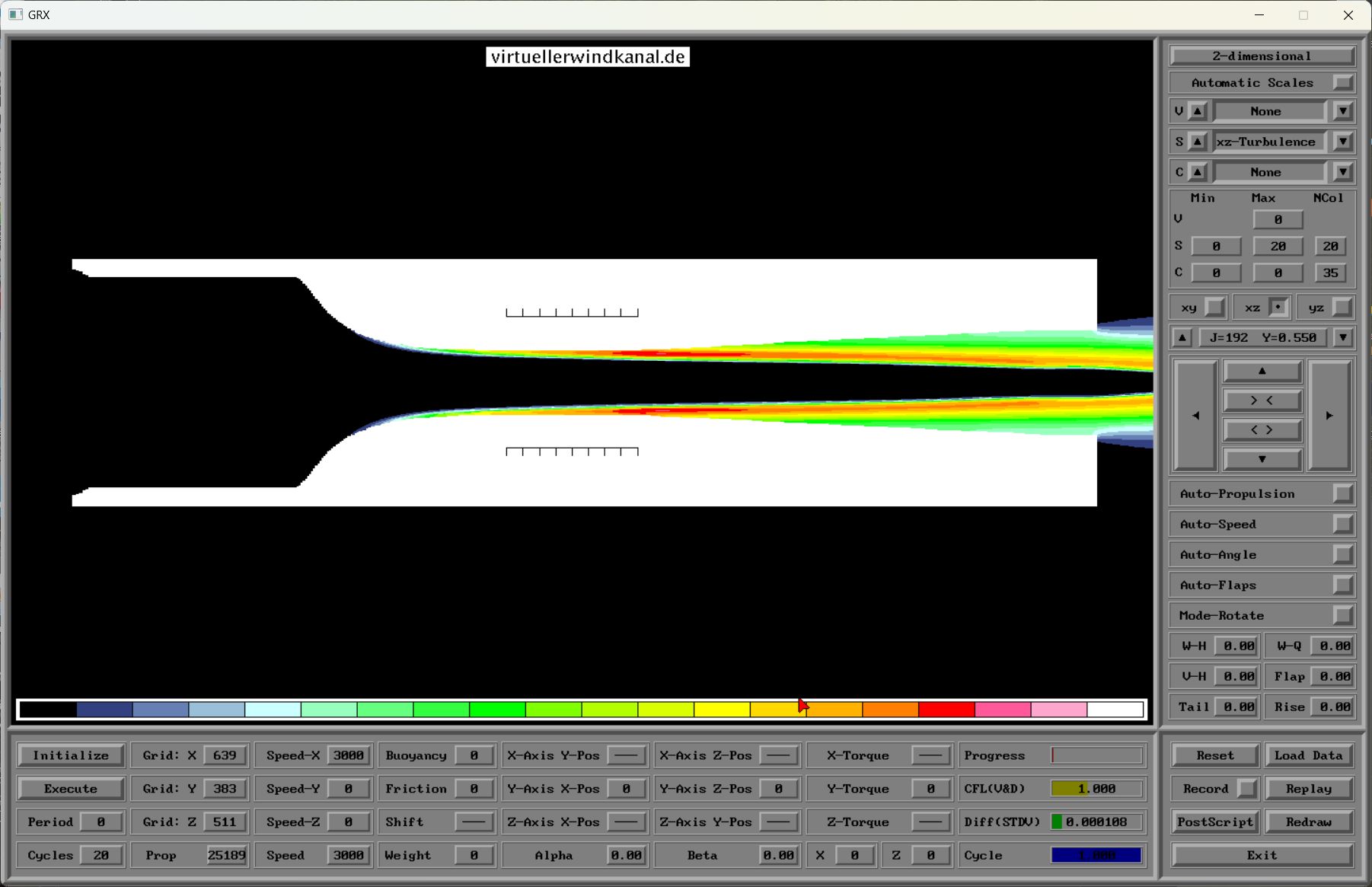This screenshot has height=887, width=1372.
Task: Click the pink color scale swatch
Action: (1003, 710)
